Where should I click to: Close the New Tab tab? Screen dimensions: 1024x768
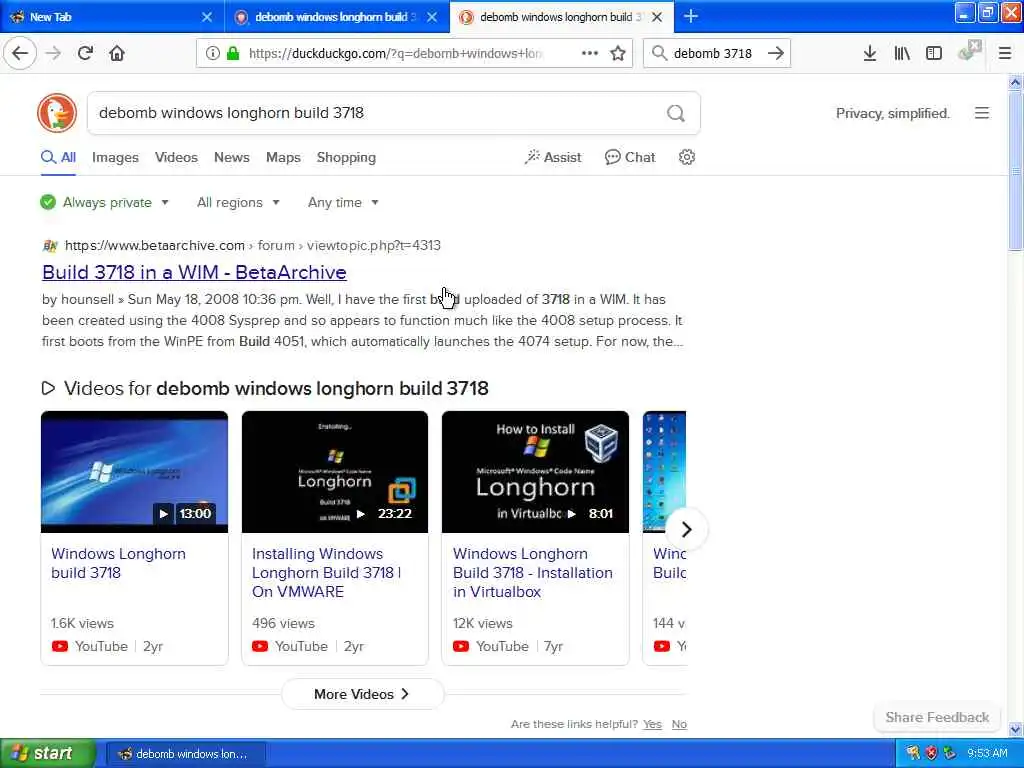coord(206,17)
